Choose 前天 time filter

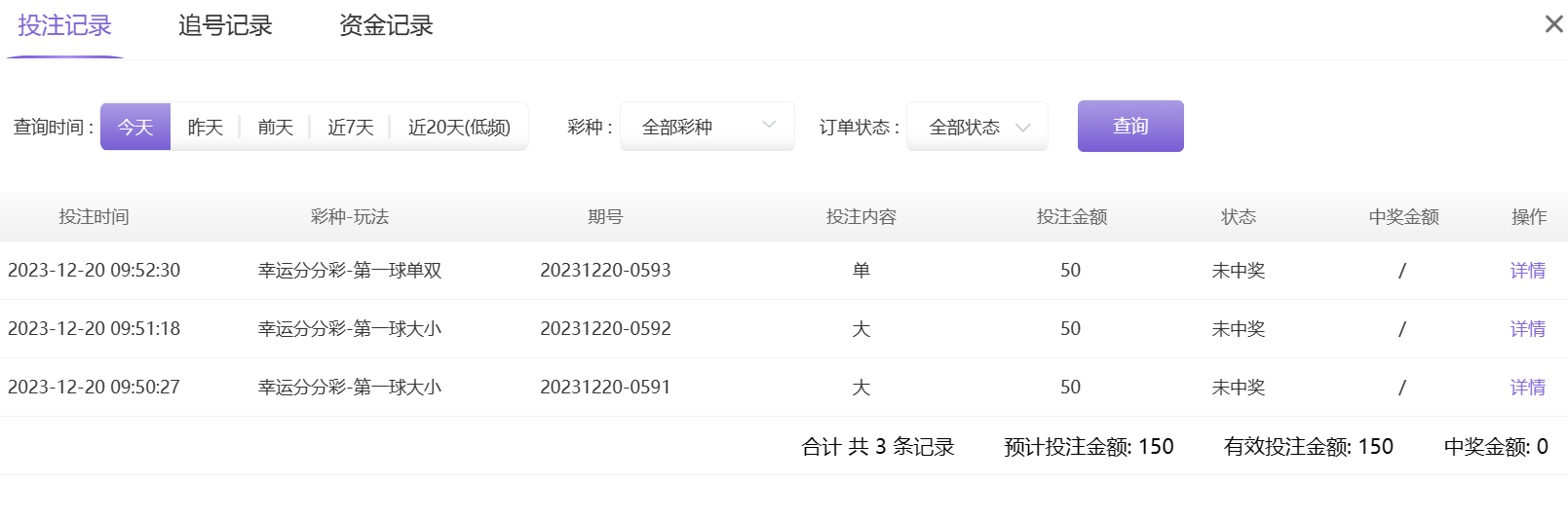[x=276, y=127]
